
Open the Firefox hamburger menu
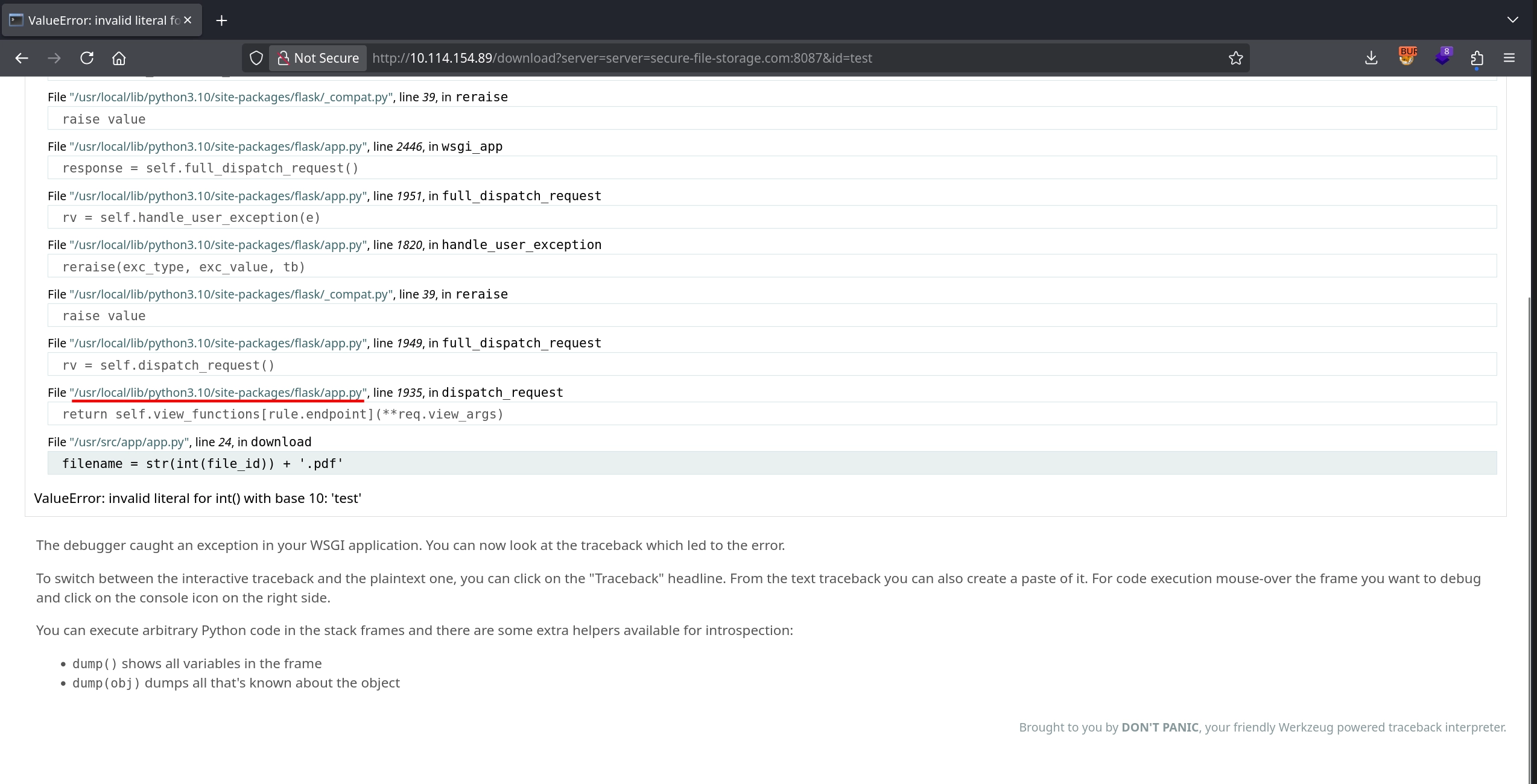[1509, 58]
